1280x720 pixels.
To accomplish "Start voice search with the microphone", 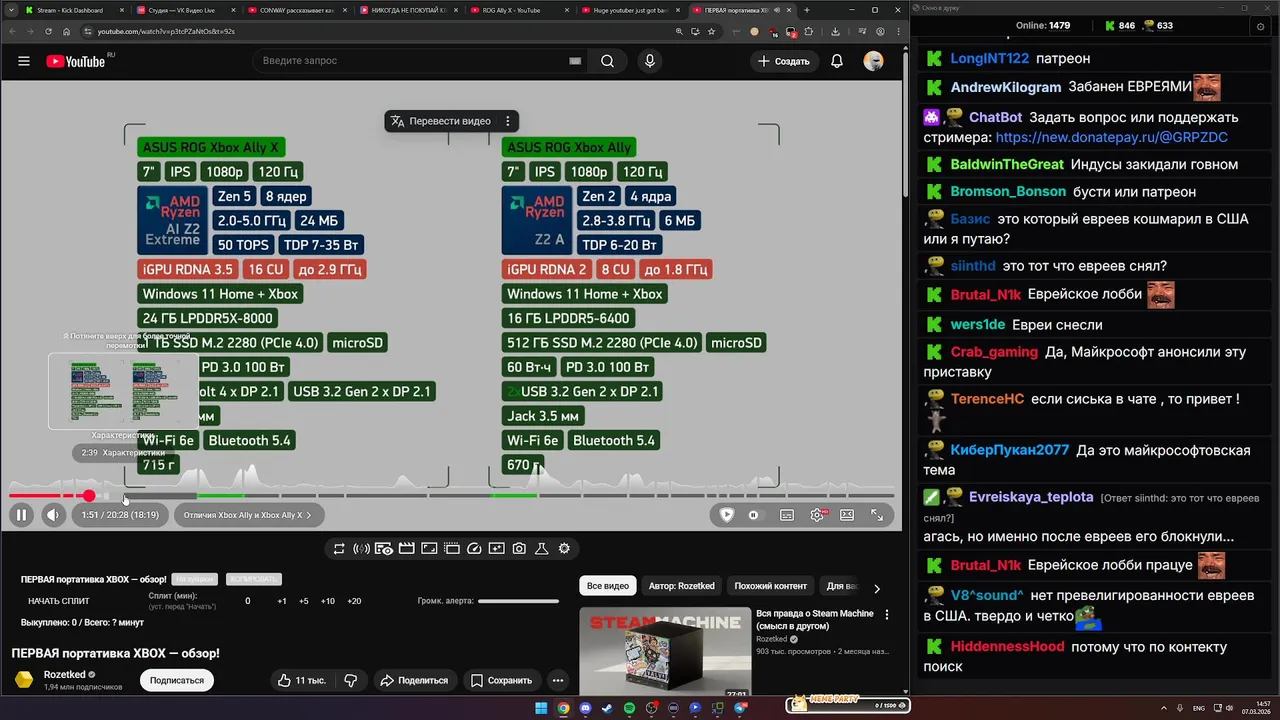I will (650, 61).
